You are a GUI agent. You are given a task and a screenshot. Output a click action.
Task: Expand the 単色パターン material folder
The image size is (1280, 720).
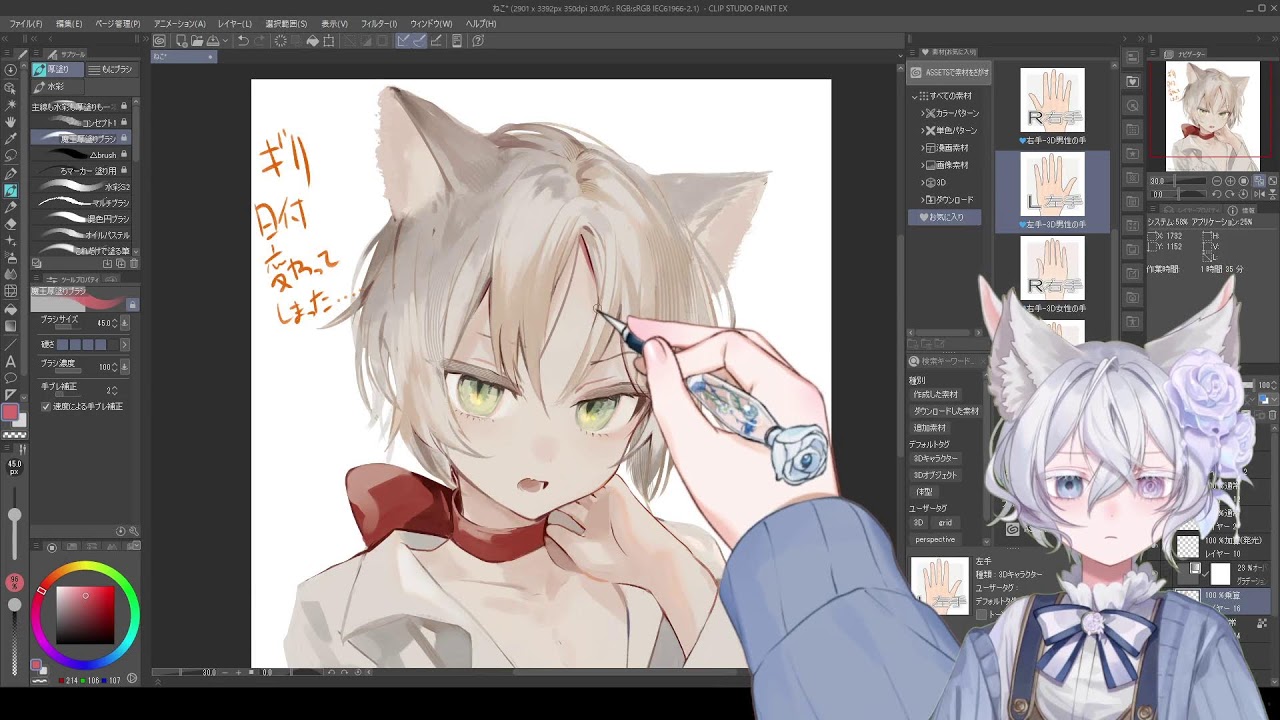tap(923, 130)
